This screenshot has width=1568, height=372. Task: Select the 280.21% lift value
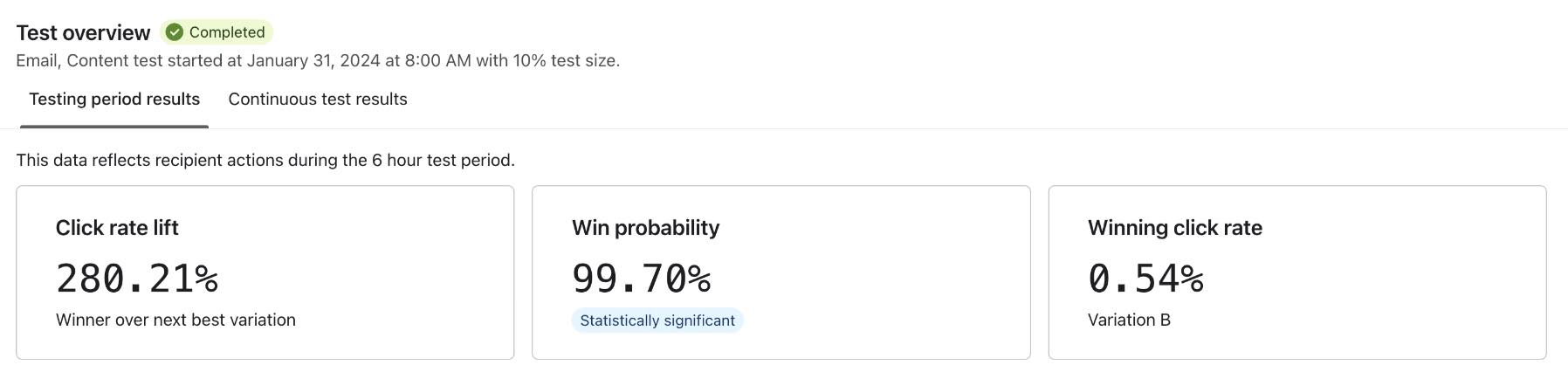[x=137, y=279]
